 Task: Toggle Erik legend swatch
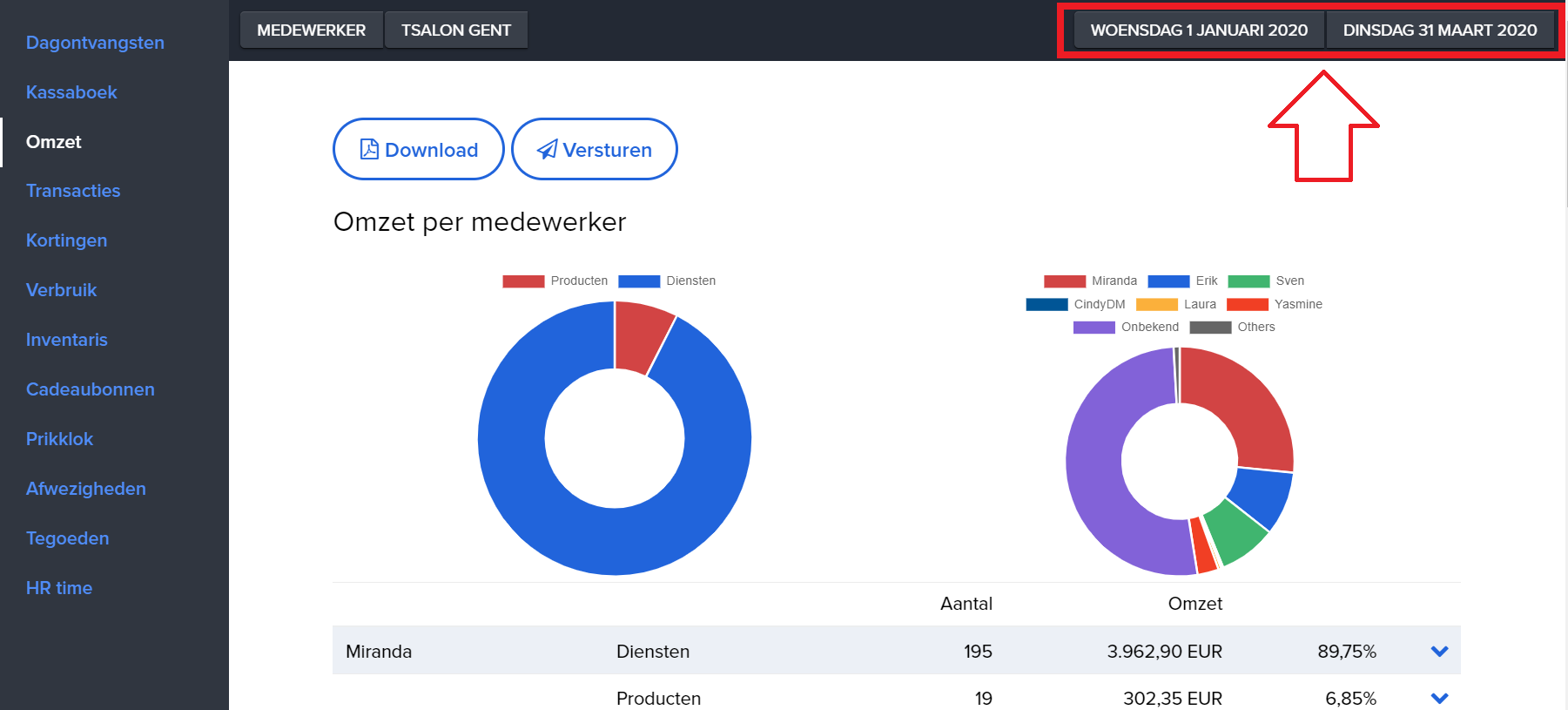pos(1168,281)
